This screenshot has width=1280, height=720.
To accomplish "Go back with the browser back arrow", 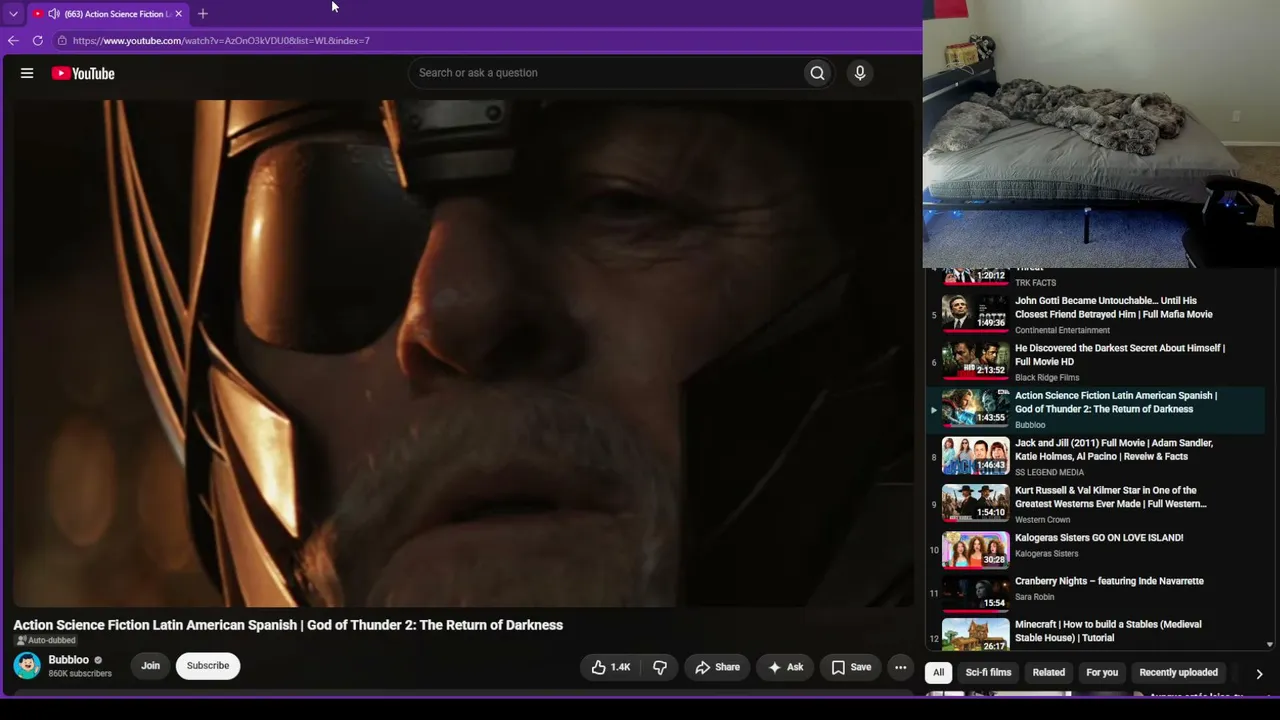I will coord(13,41).
